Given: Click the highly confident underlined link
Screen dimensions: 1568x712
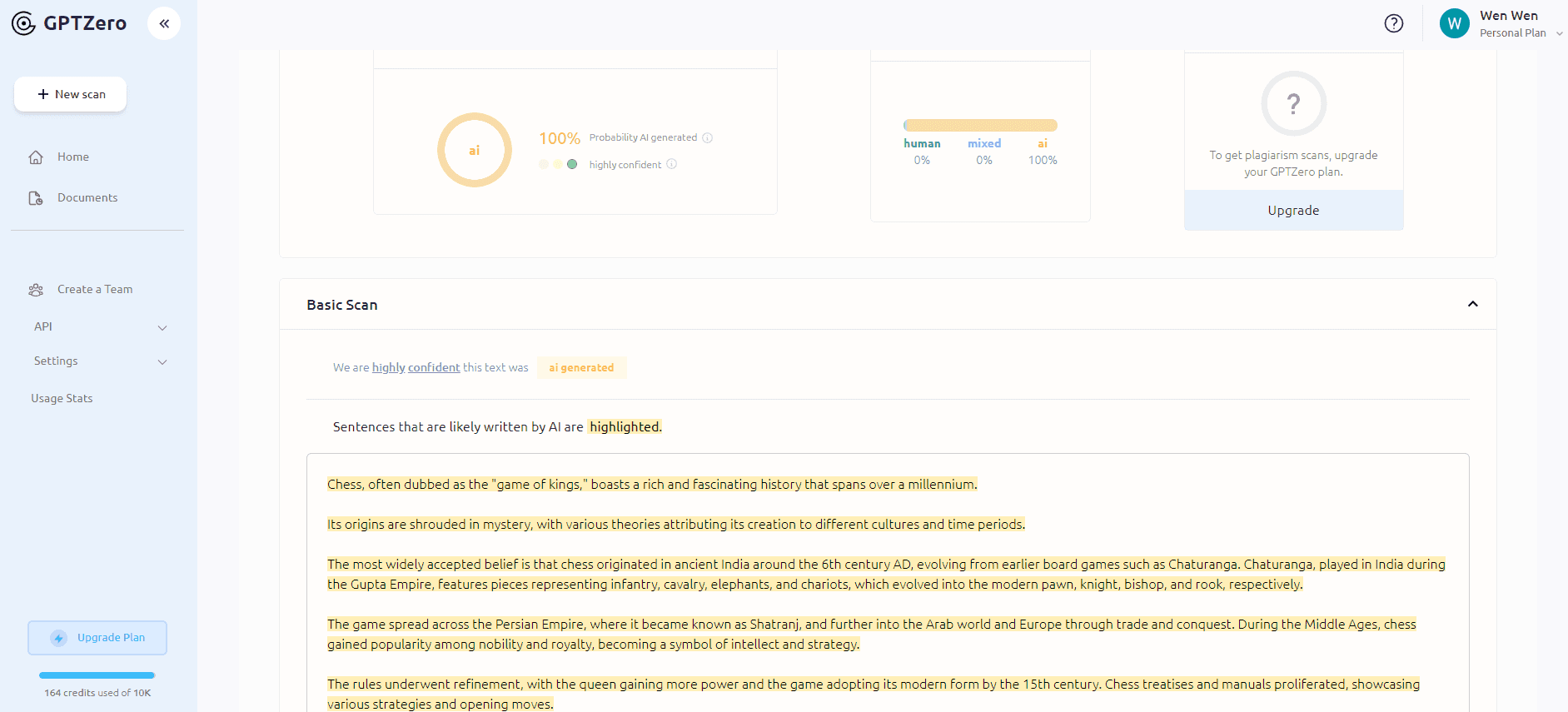Looking at the screenshot, I should coord(416,367).
